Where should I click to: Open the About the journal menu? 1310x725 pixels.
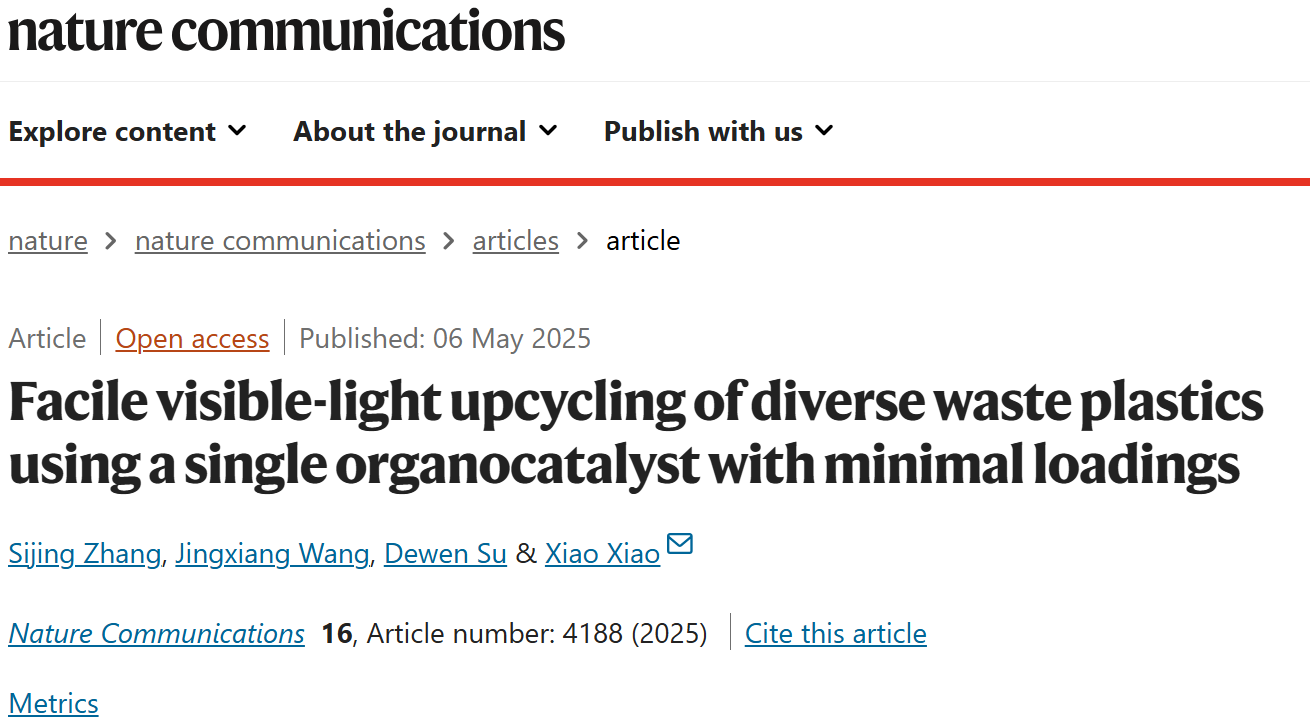[425, 132]
